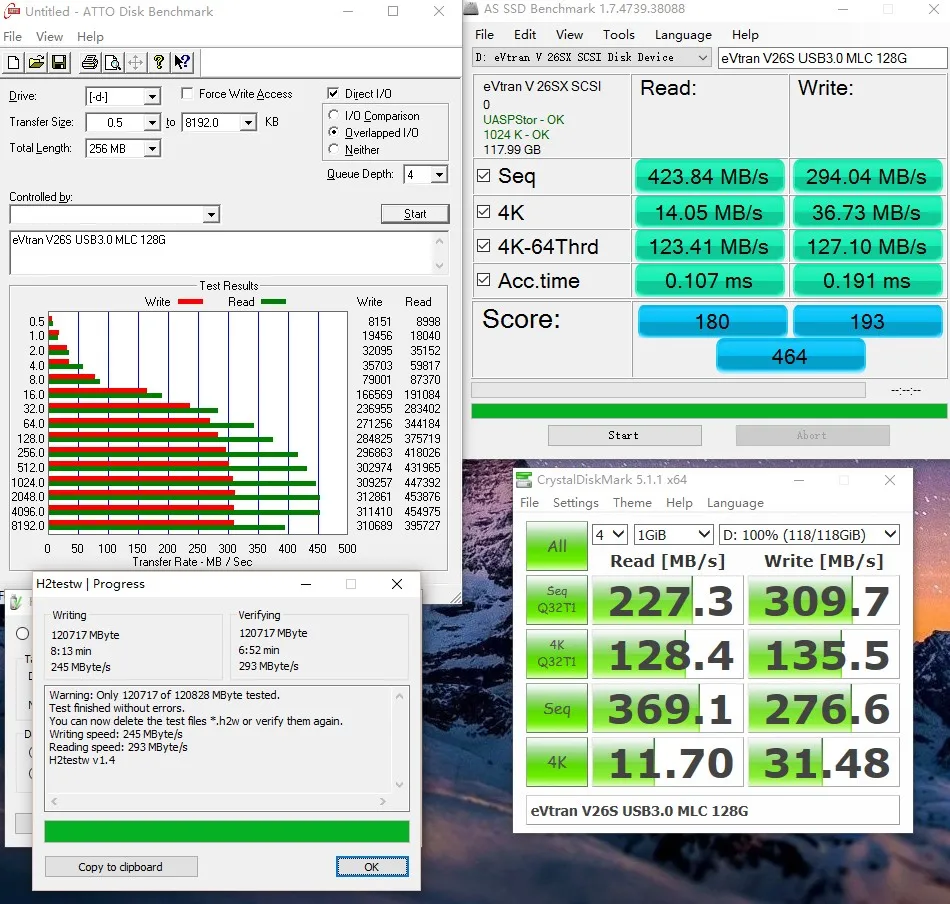
Task: Open the Transfer Size end dropdown 8192.0
Action: coord(248,122)
